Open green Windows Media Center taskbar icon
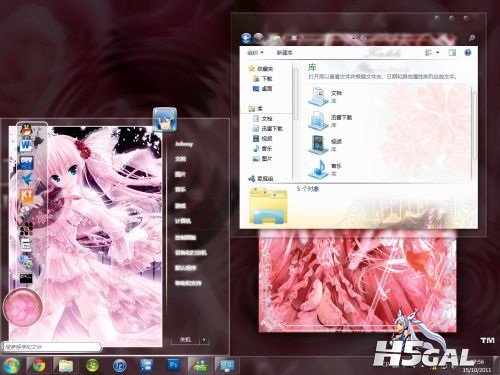 pyautogui.click(x=92, y=366)
